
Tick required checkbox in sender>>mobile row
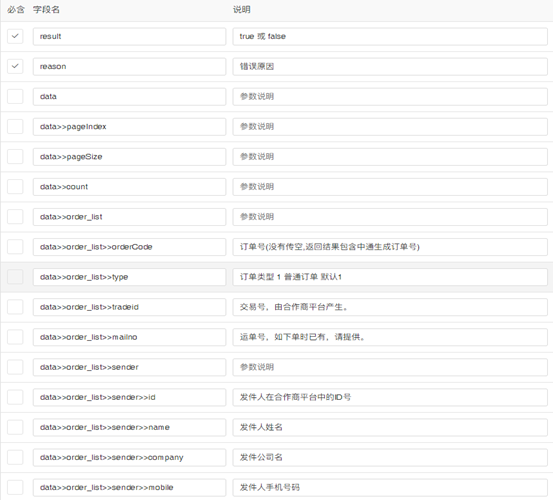pyautogui.click(x=15, y=488)
